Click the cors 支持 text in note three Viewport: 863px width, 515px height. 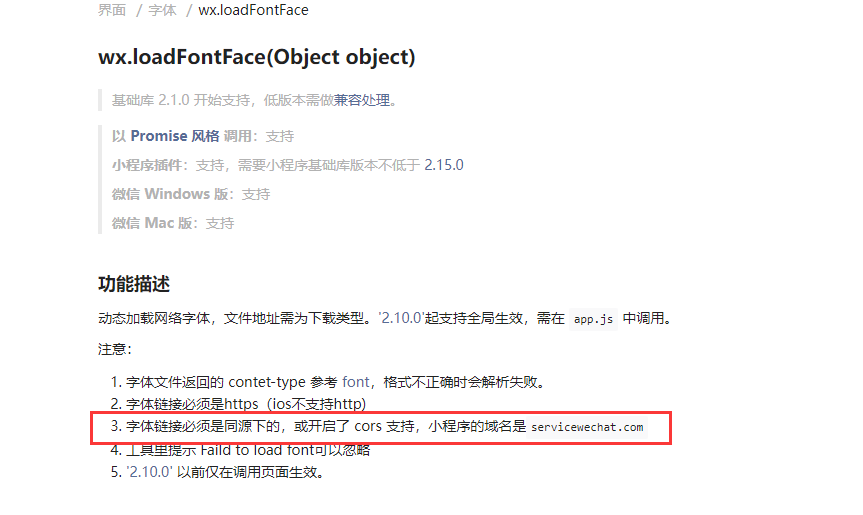click(x=384, y=426)
